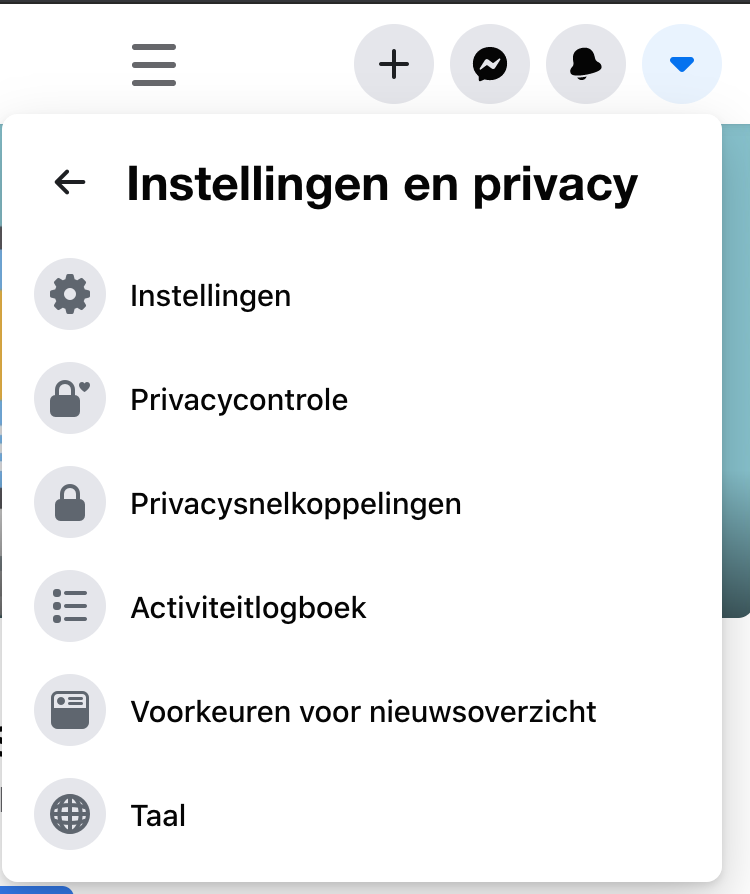The height and width of the screenshot is (894, 750).
Task: Choose the Taal language option
Action: pyautogui.click(x=158, y=816)
